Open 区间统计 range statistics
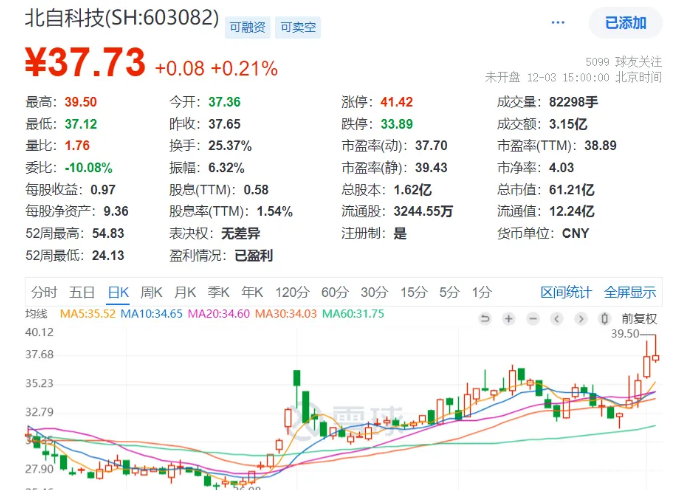Viewport: 693px width, 490px height. [x=566, y=292]
